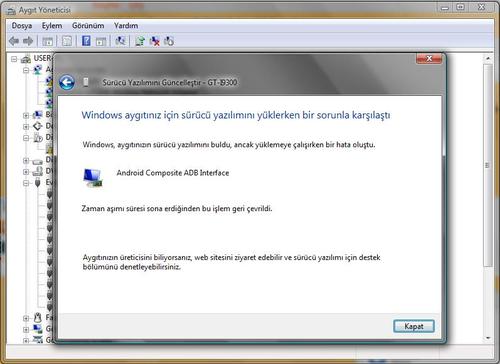The image size is (500, 364).
Task: Expand the node with diamond icon
Action: (x=26, y=127)
